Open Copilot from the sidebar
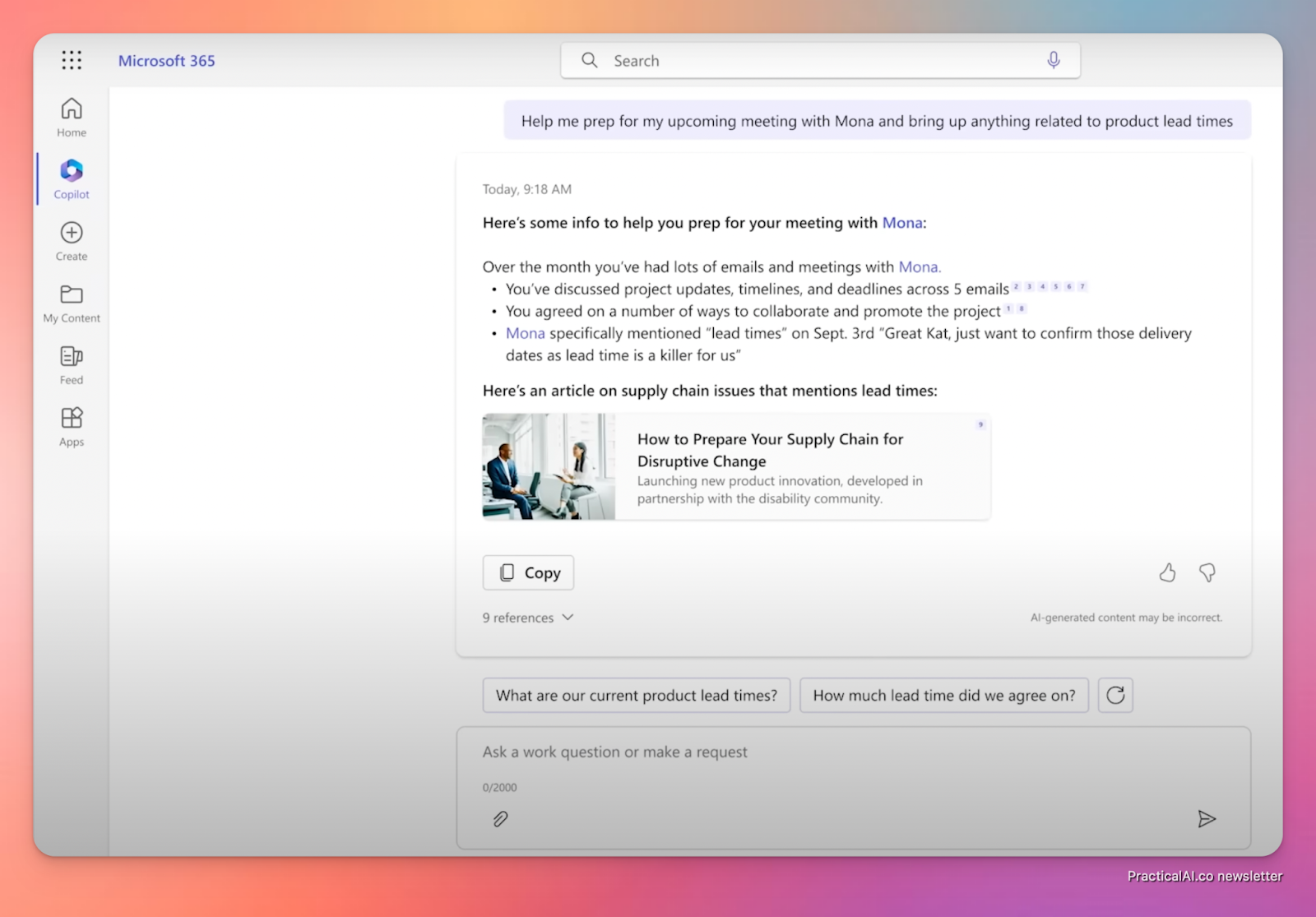Viewport: 1316px width, 917px height. click(x=72, y=179)
